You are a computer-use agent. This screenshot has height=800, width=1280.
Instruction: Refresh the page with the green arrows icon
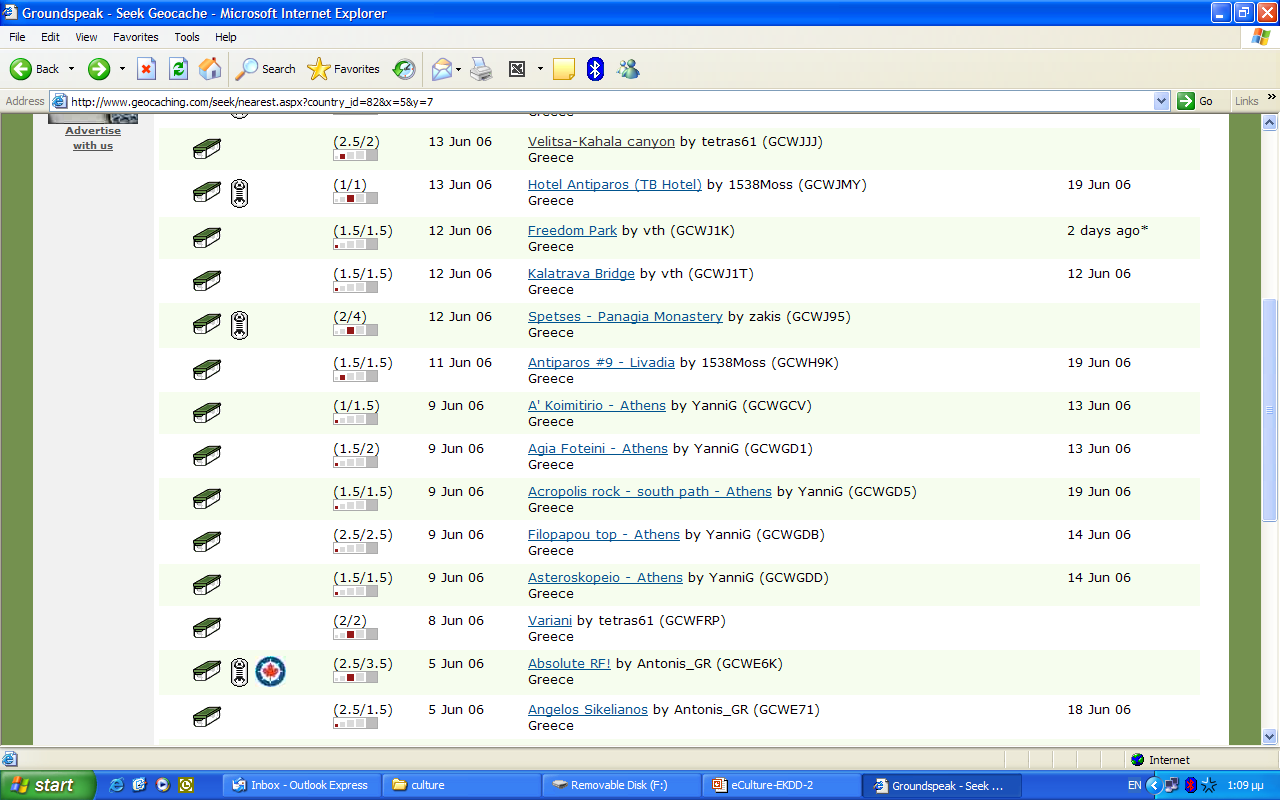pyautogui.click(x=178, y=69)
